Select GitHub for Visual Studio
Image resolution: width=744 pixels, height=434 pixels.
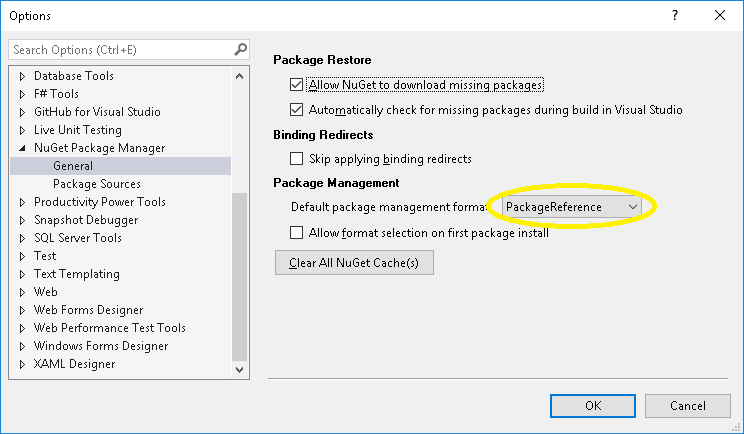tap(96, 112)
